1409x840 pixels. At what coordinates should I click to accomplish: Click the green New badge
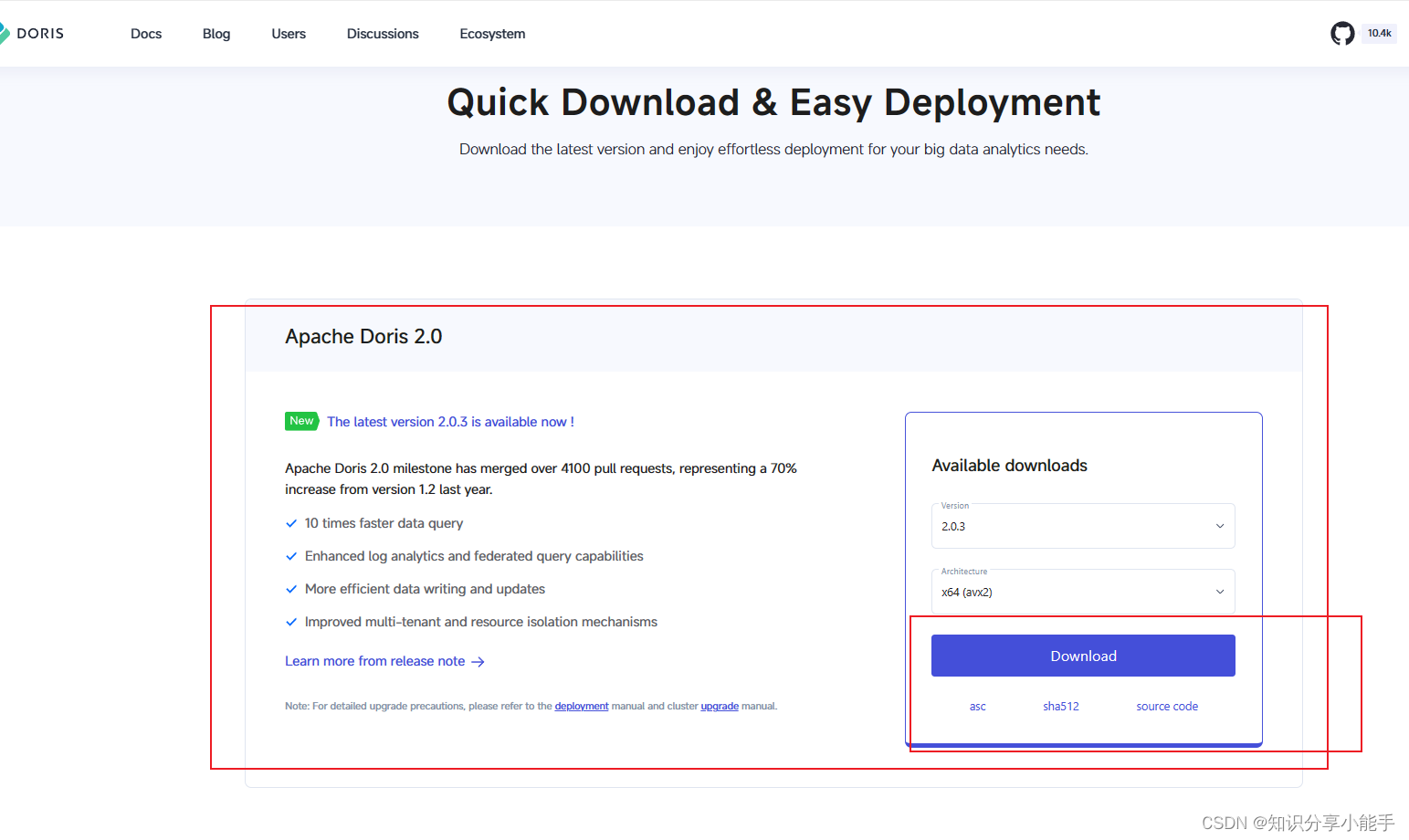click(301, 421)
